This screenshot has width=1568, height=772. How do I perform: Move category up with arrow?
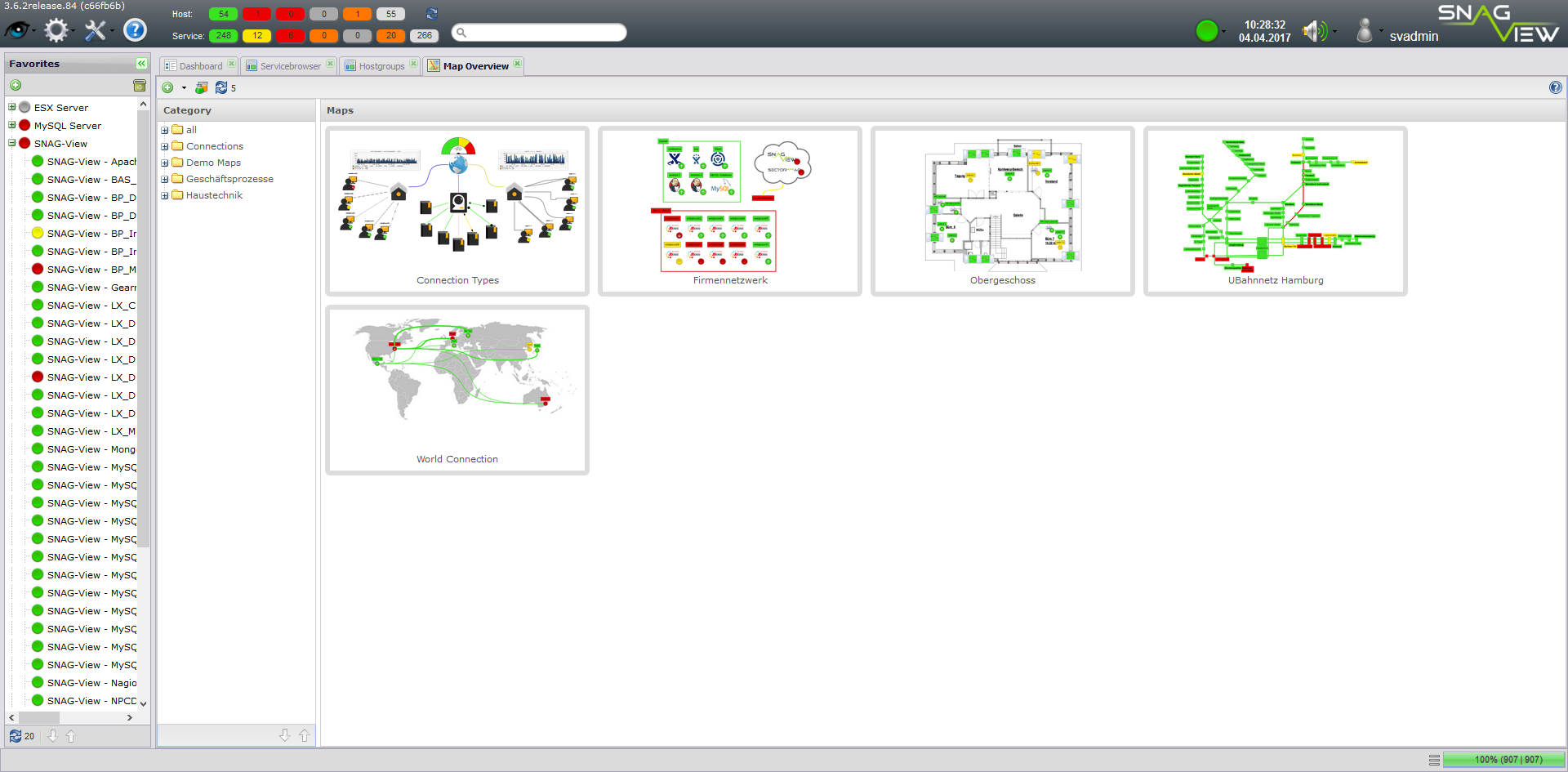click(x=304, y=735)
